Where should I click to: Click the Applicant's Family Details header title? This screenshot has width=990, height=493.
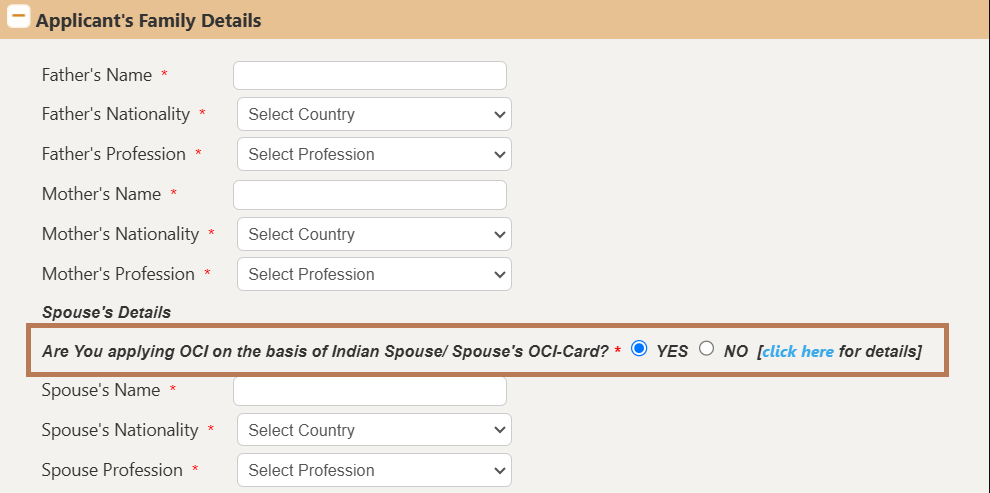149,20
